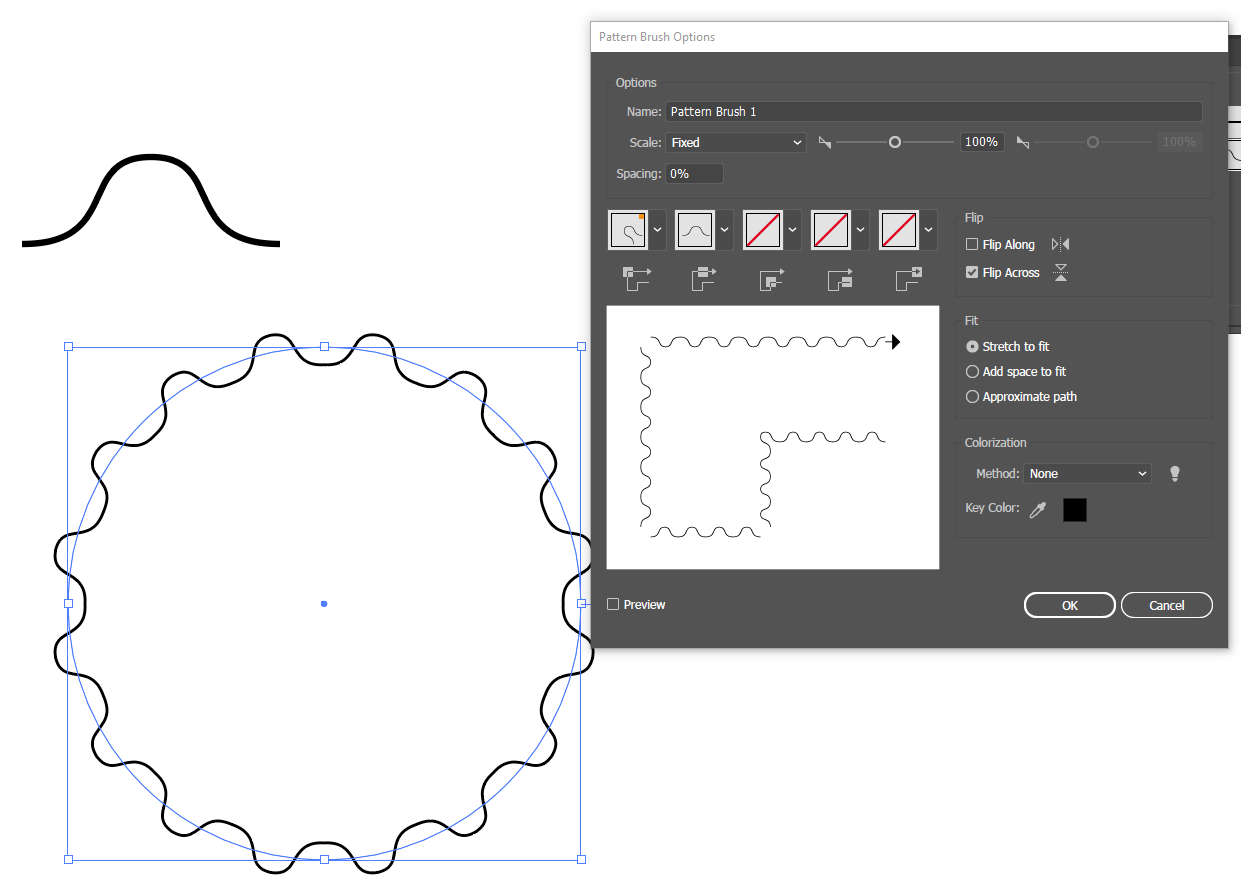Open the Colorization Method dropdown
This screenshot has height=884, width=1241.
click(1087, 473)
